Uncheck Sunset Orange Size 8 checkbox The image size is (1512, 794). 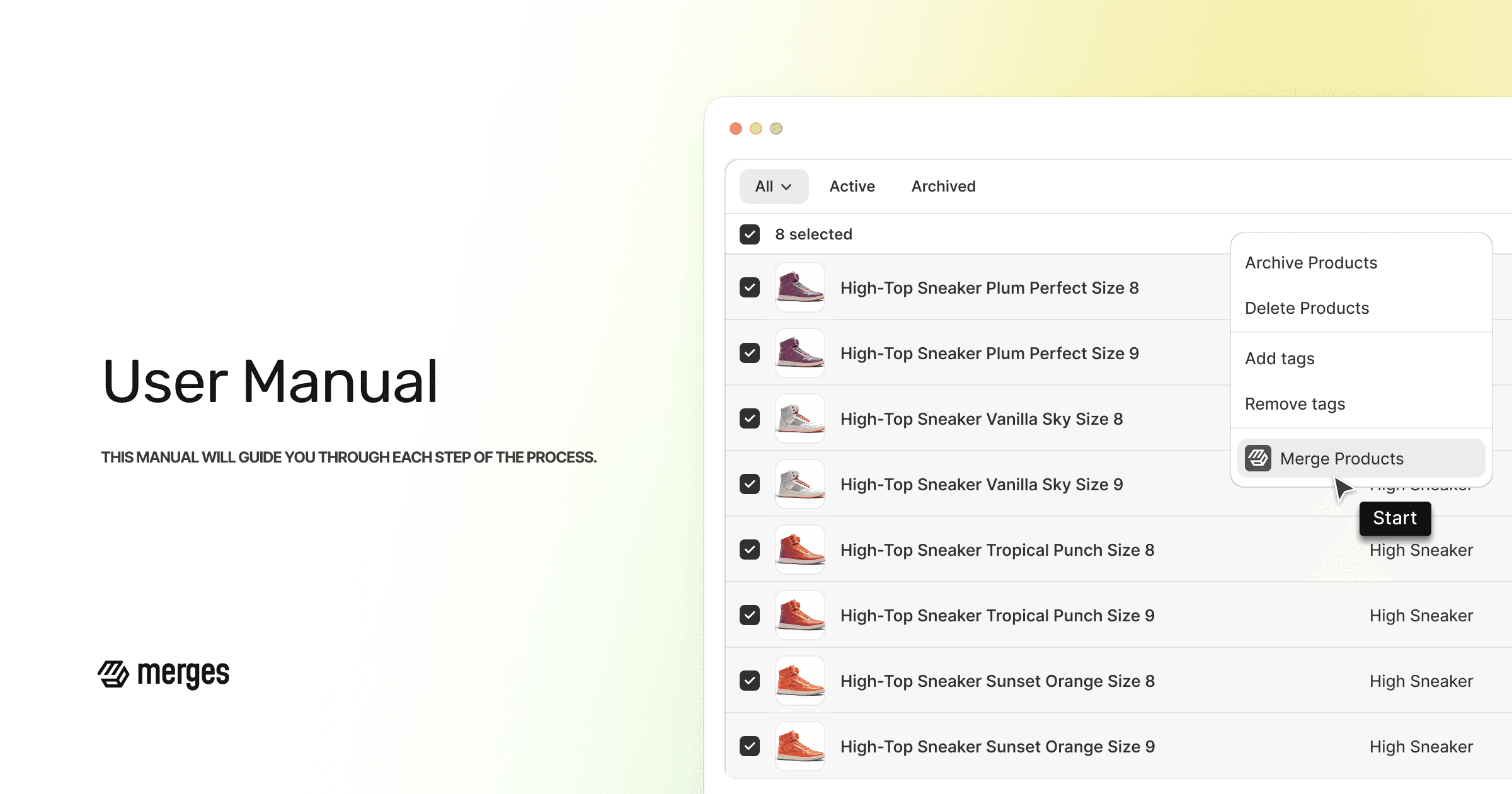coord(750,681)
